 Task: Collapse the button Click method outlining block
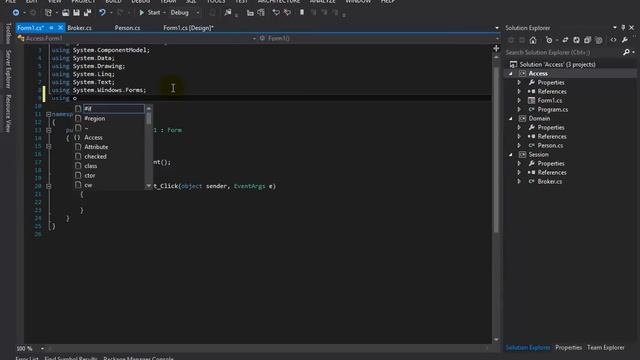pos(48,186)
